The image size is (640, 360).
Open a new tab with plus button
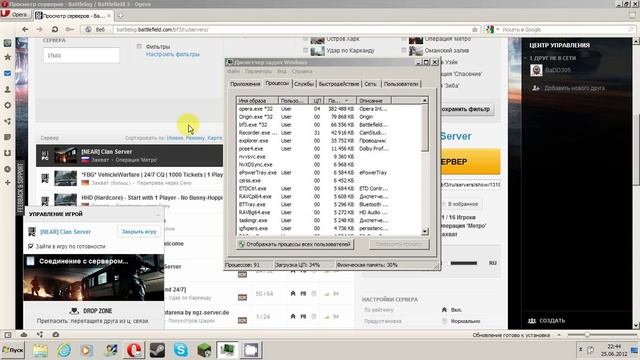(x=120, y=16)
